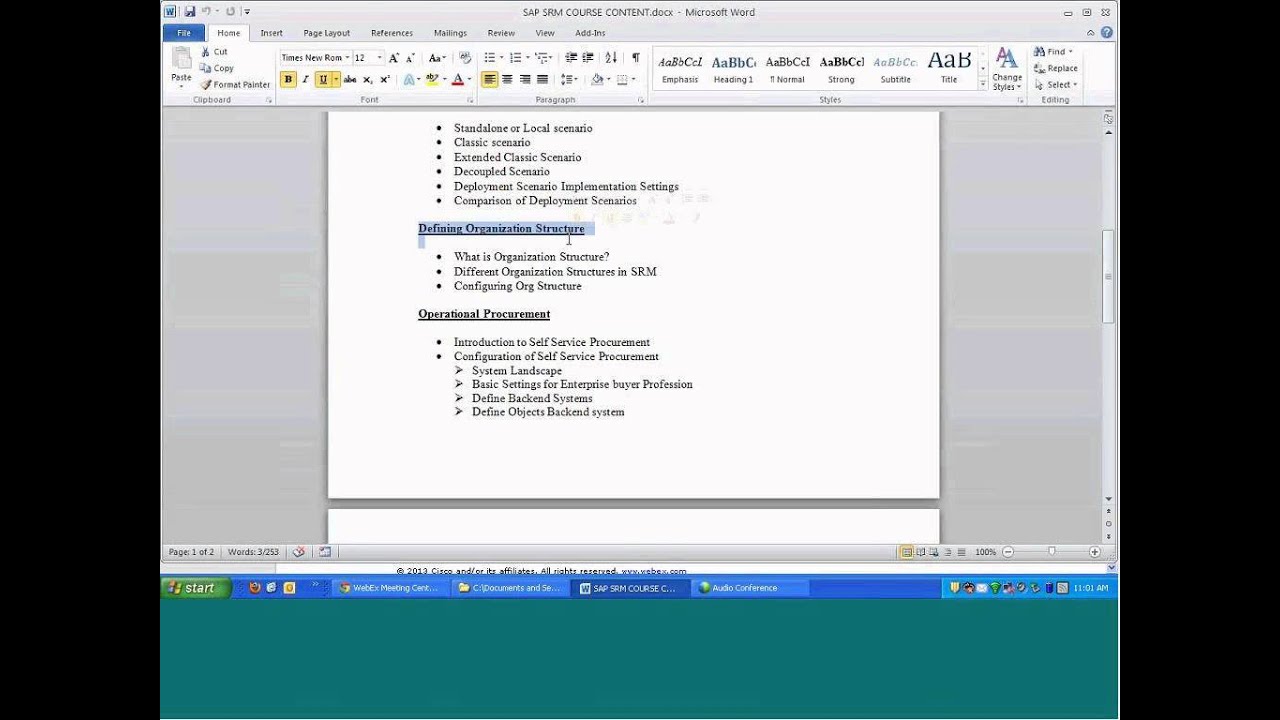Apply strikethrough to the selection

[x=350, y=80]
